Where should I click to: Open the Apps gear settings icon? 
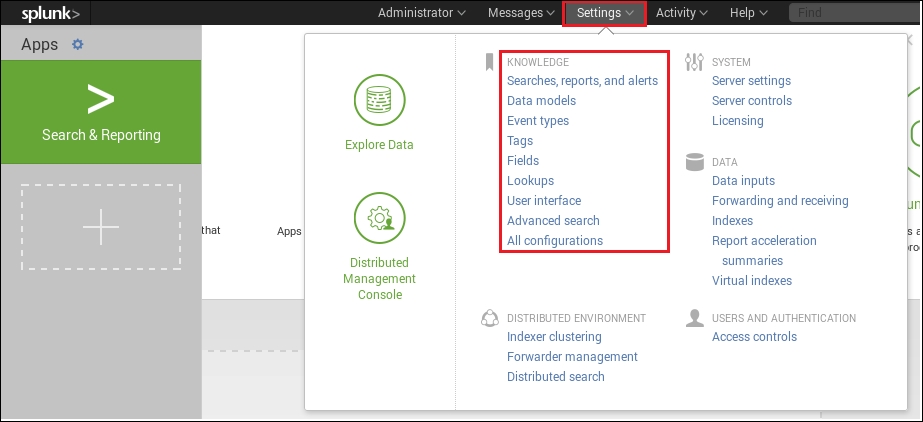tap(78, 44)
